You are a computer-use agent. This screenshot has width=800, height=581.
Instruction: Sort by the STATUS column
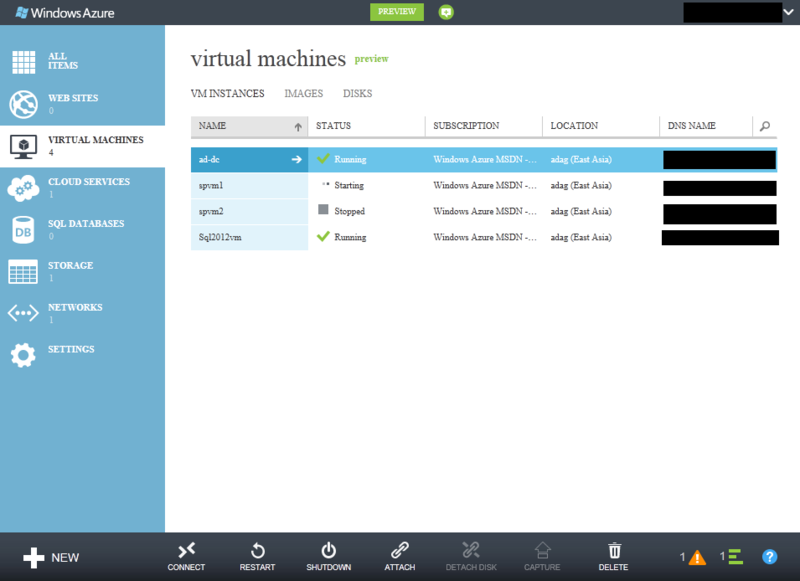366,126
